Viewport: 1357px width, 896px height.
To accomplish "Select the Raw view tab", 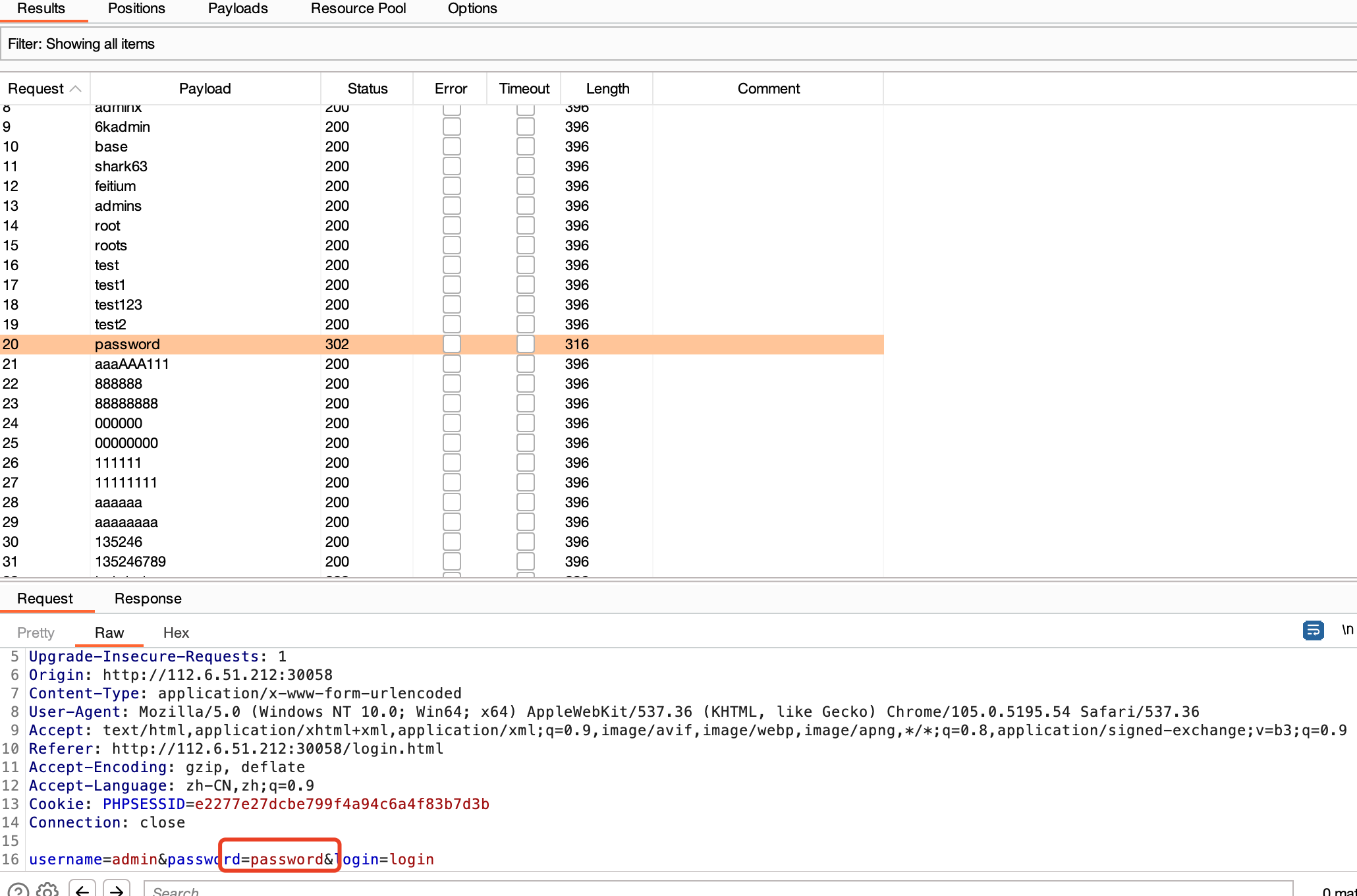I will pos(109,632).
